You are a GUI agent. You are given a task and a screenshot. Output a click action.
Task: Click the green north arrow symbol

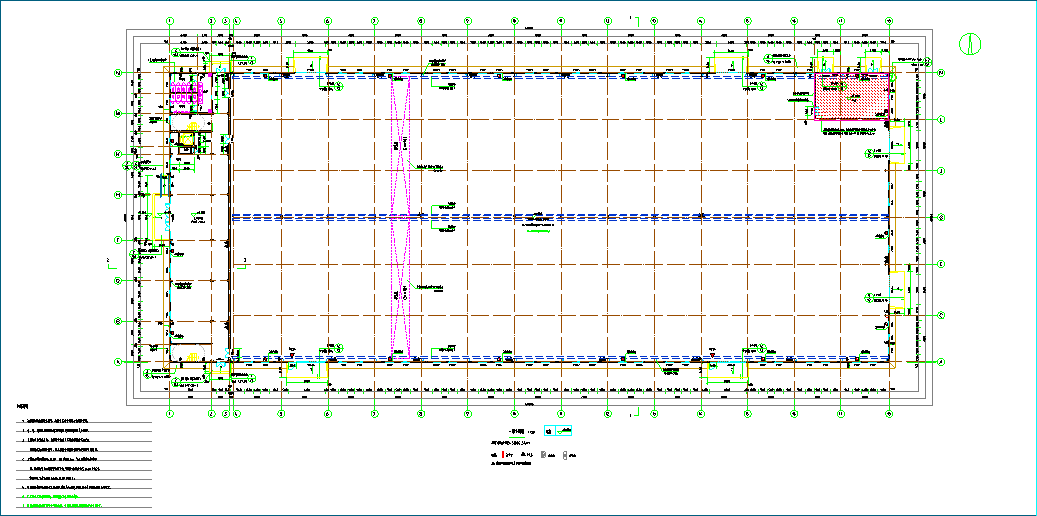[970, 44]
